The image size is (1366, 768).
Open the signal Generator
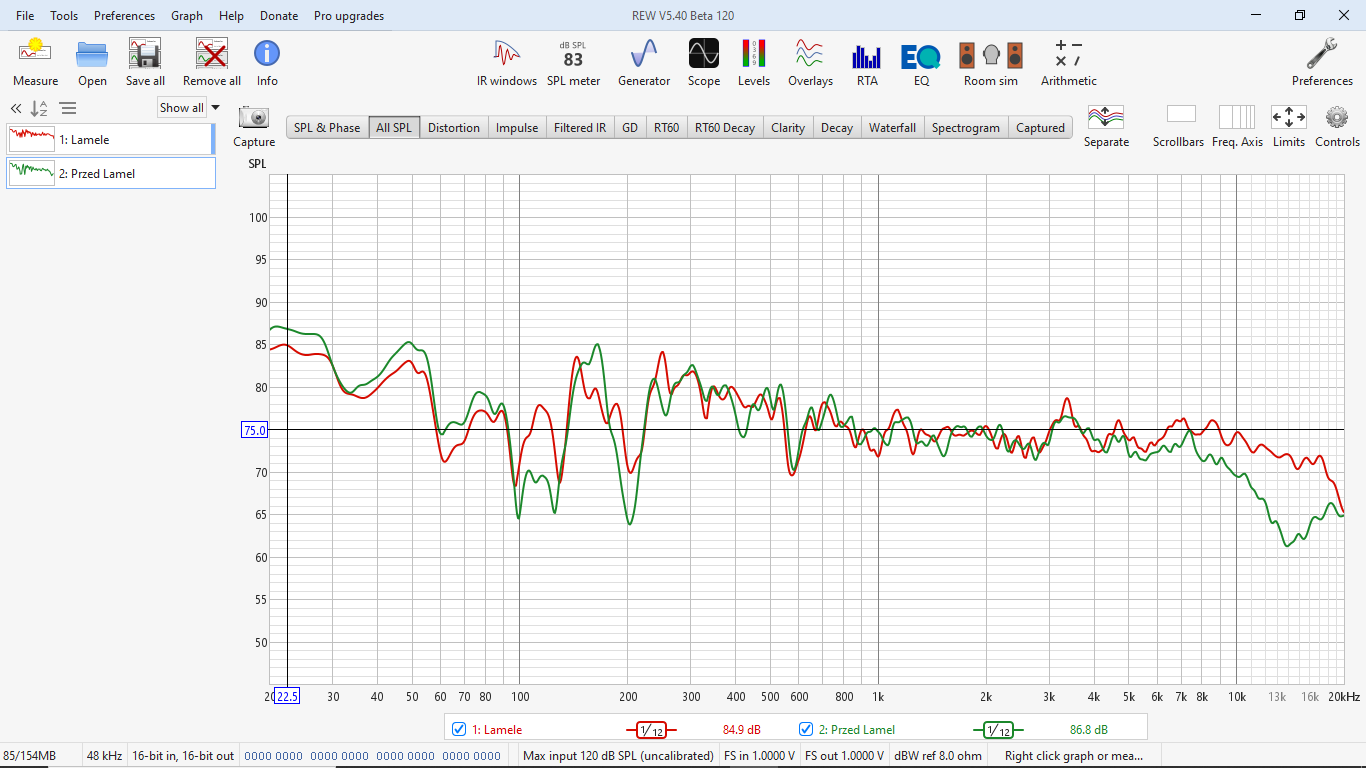pyautogui.click(x=644, y=62)
